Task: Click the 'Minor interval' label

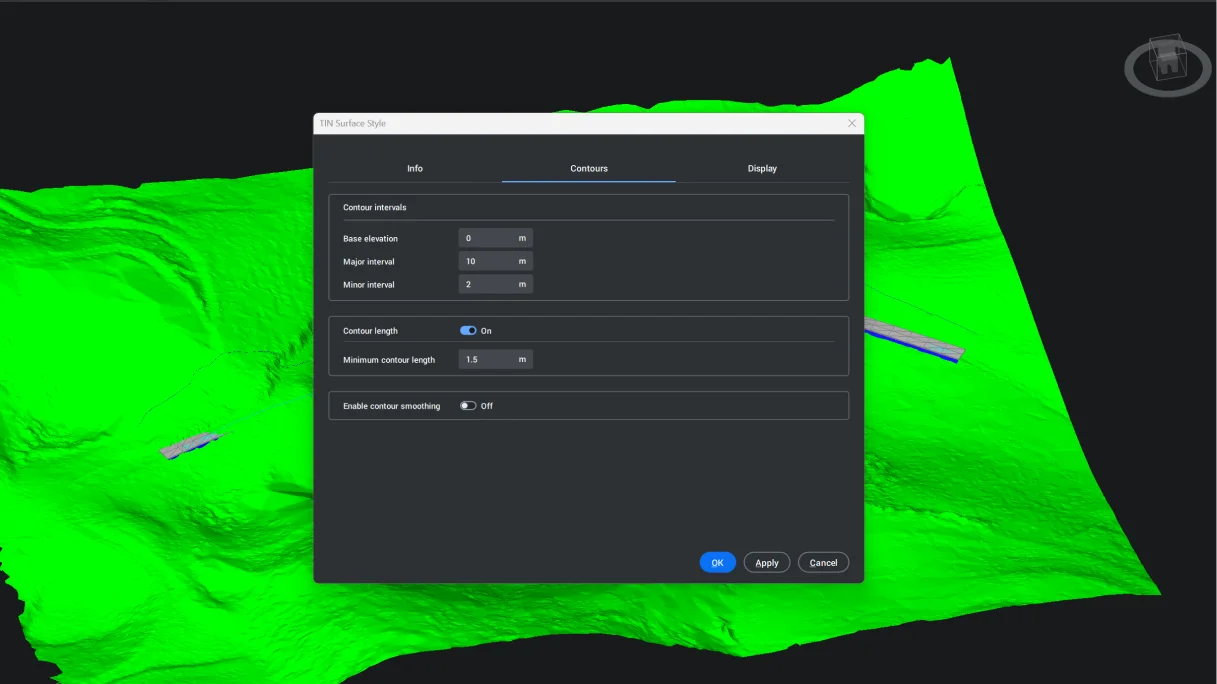Action: tap(369, 285)
